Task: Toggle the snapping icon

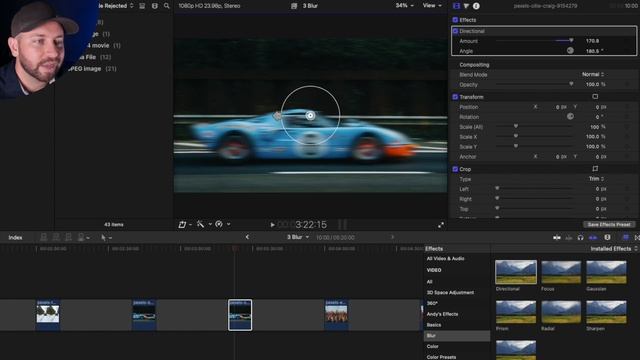Action: pos(593,237)
